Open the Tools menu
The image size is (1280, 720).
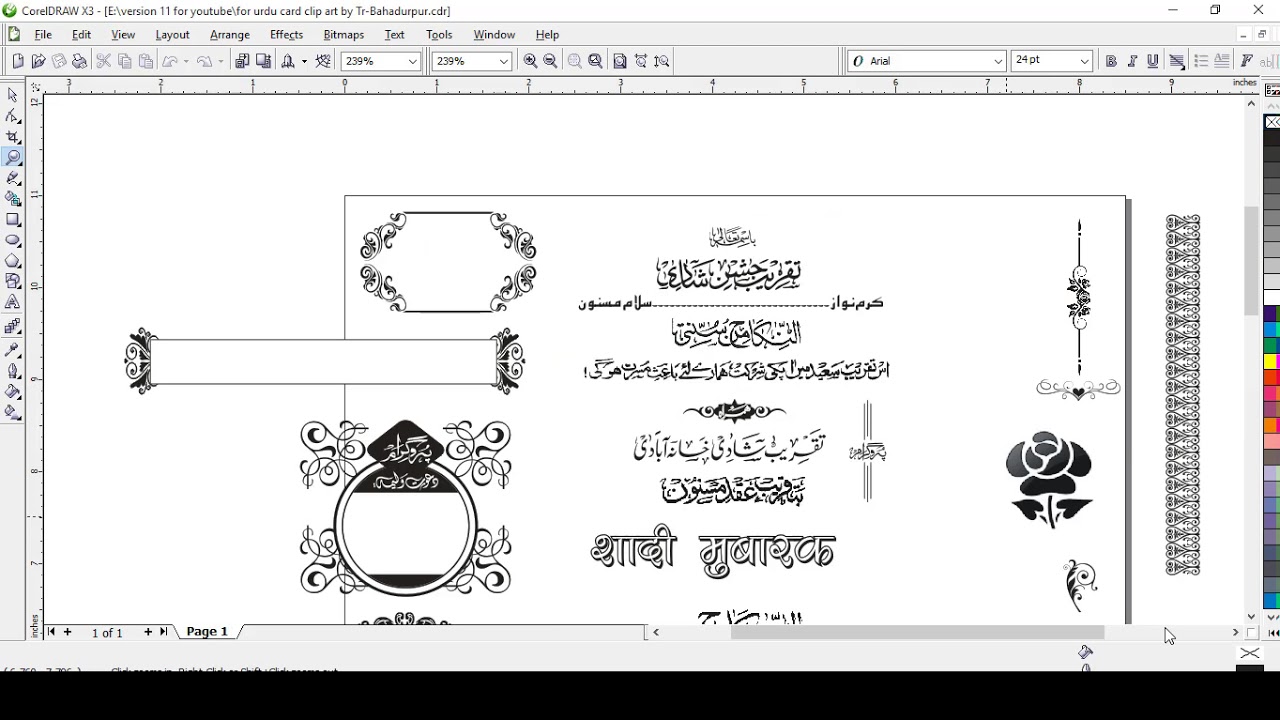tap(439, 34)
